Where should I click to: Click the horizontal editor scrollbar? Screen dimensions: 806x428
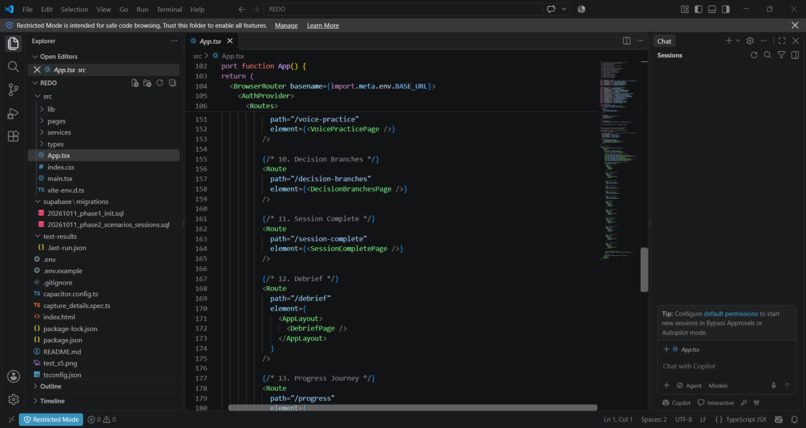pos(413,407)
